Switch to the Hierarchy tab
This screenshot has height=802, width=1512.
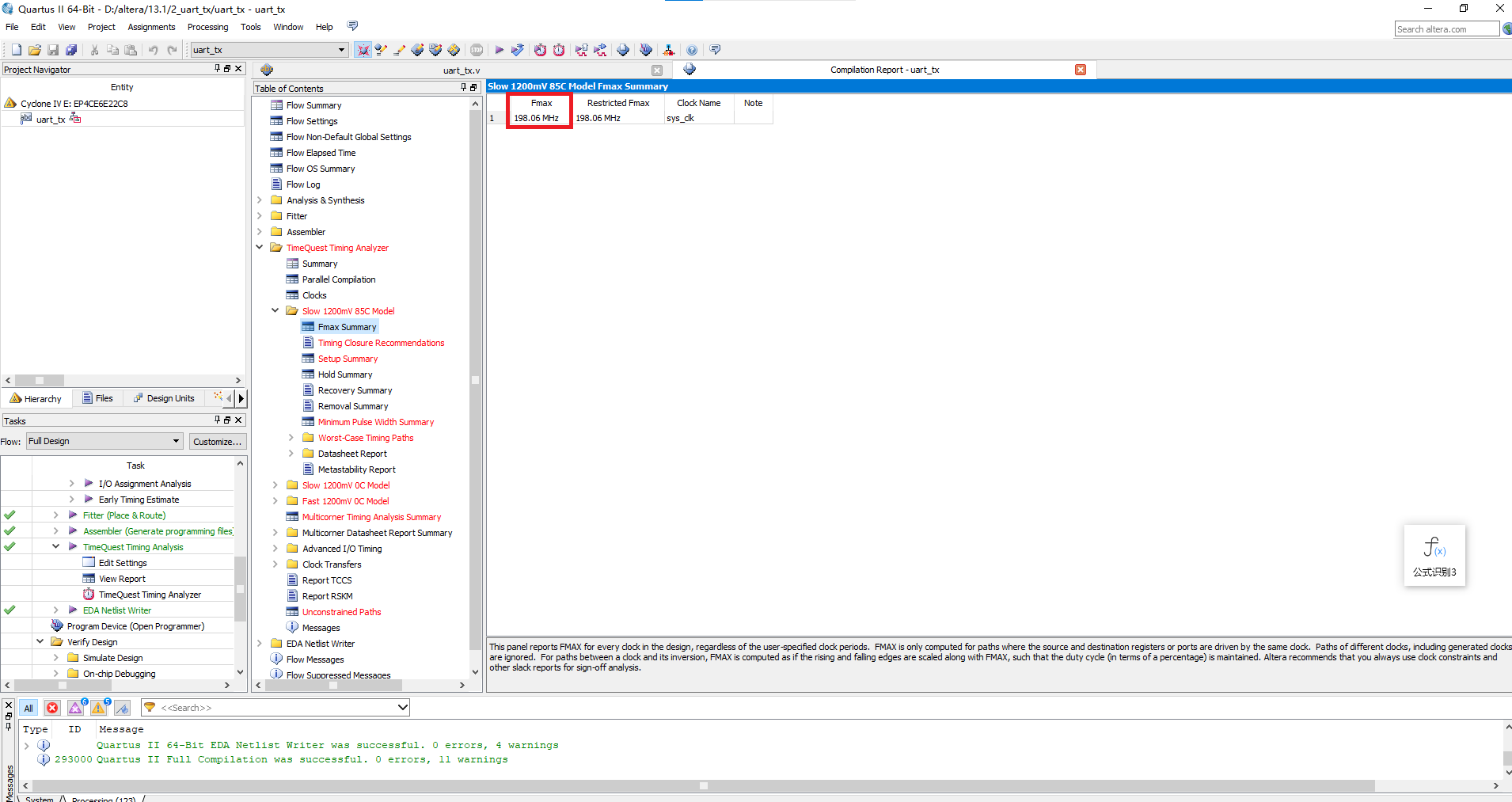[36, 398]
